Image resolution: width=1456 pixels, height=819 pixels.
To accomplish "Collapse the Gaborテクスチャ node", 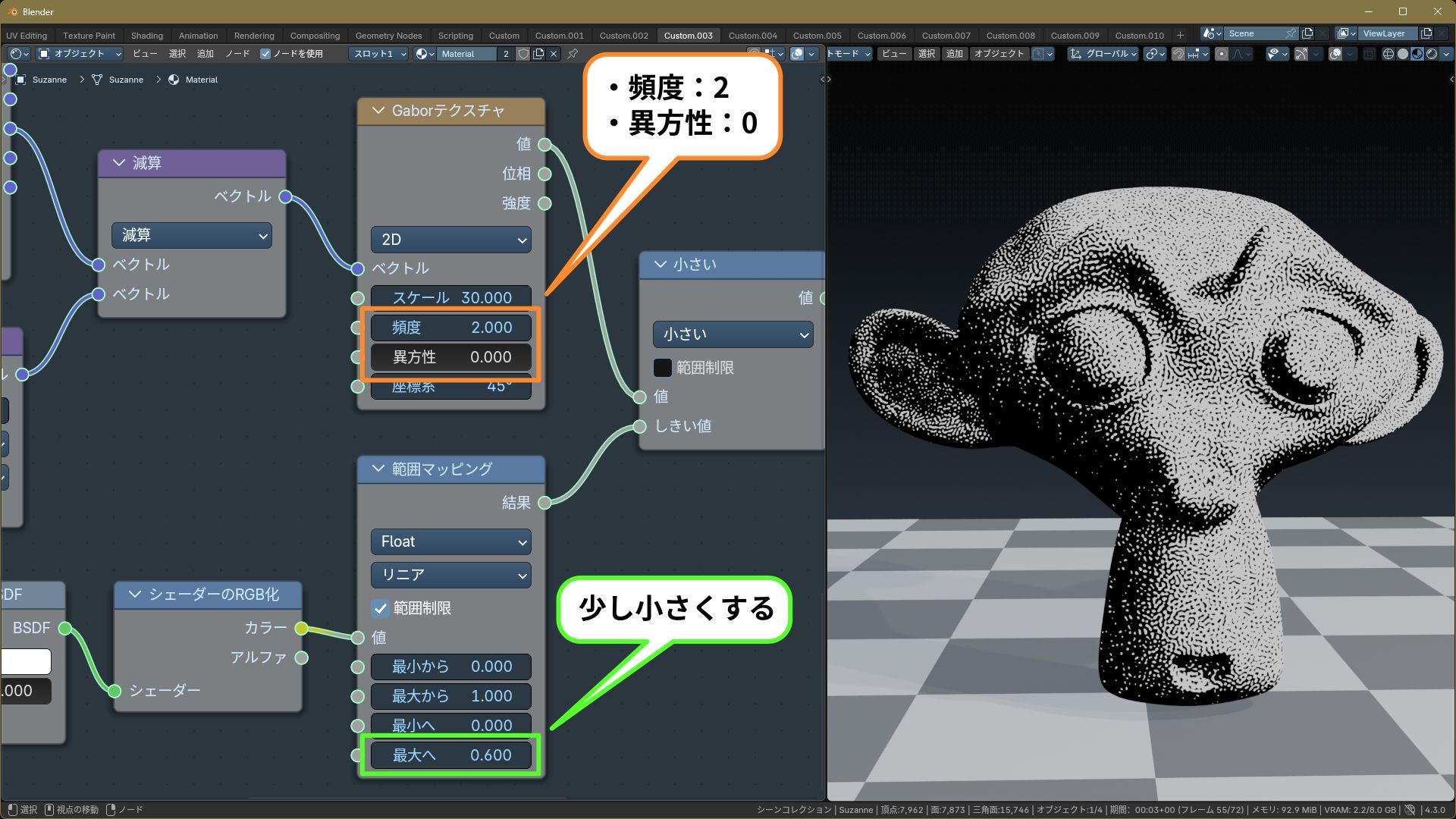I will pyautogui.click(x=378, y=111).
